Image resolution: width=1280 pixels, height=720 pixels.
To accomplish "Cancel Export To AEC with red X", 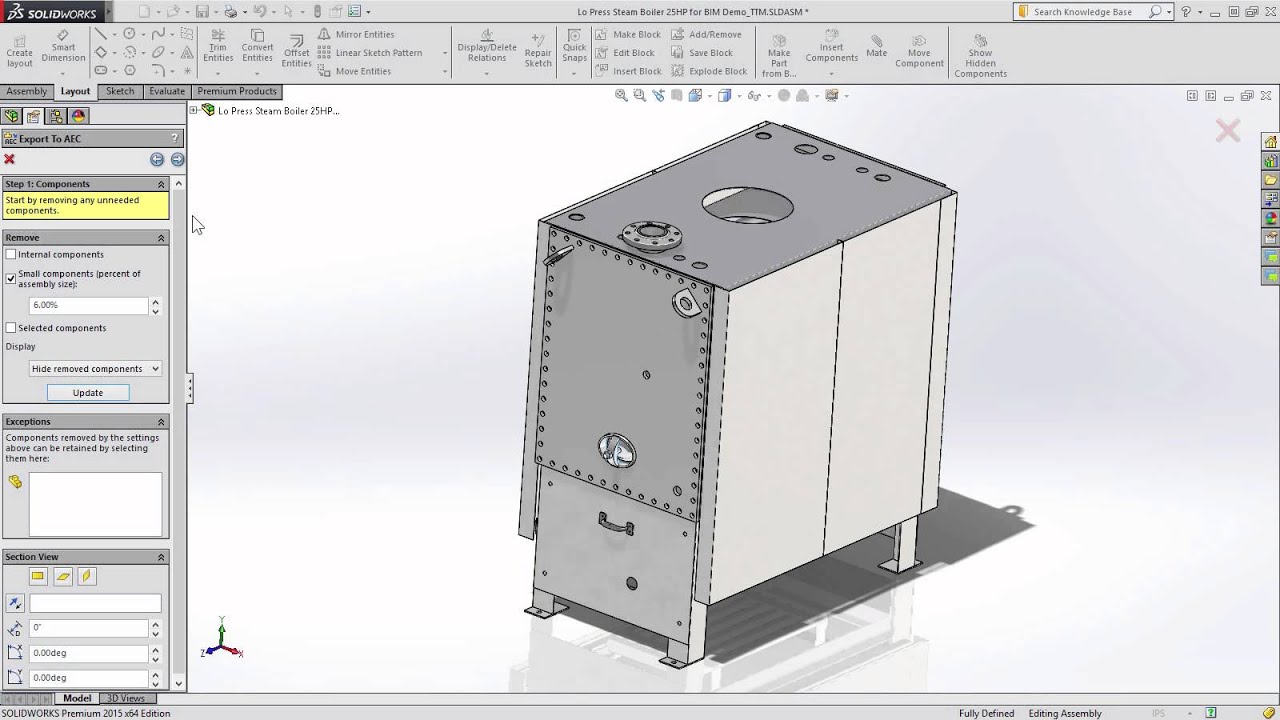I will (x=10, y=159).
